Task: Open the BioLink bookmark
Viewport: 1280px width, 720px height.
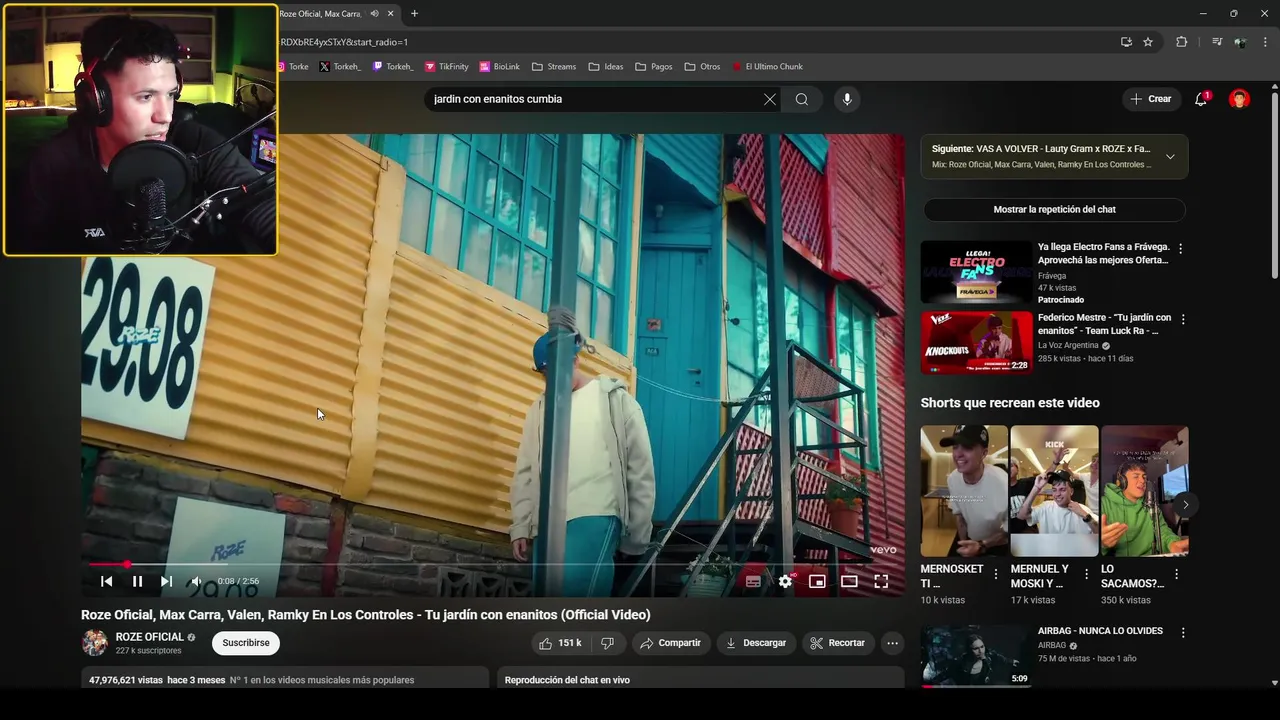Action: 499,67
